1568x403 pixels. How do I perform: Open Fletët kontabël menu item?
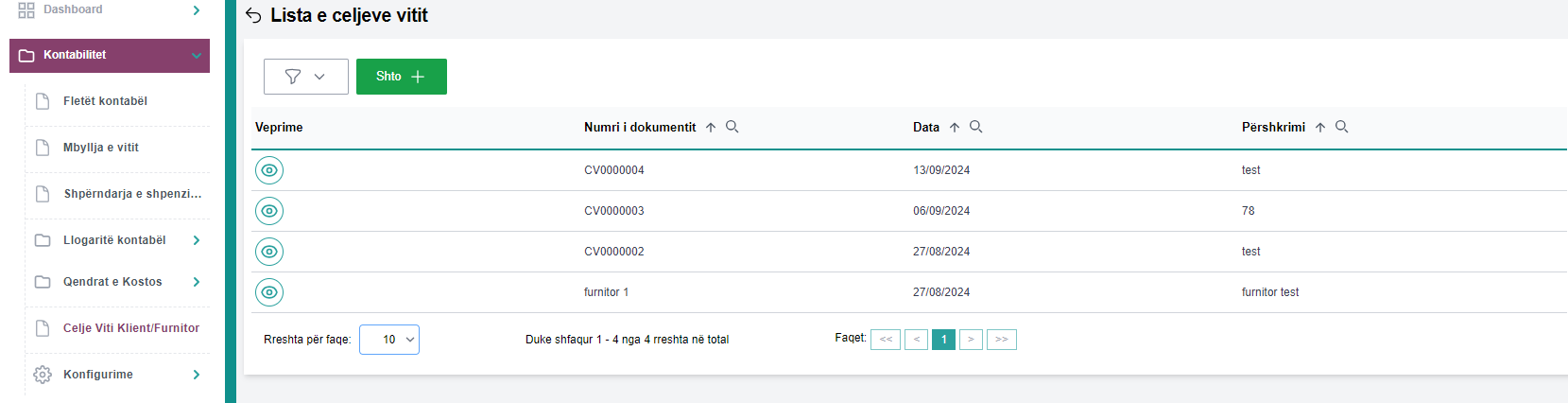[x=105, y=101]
